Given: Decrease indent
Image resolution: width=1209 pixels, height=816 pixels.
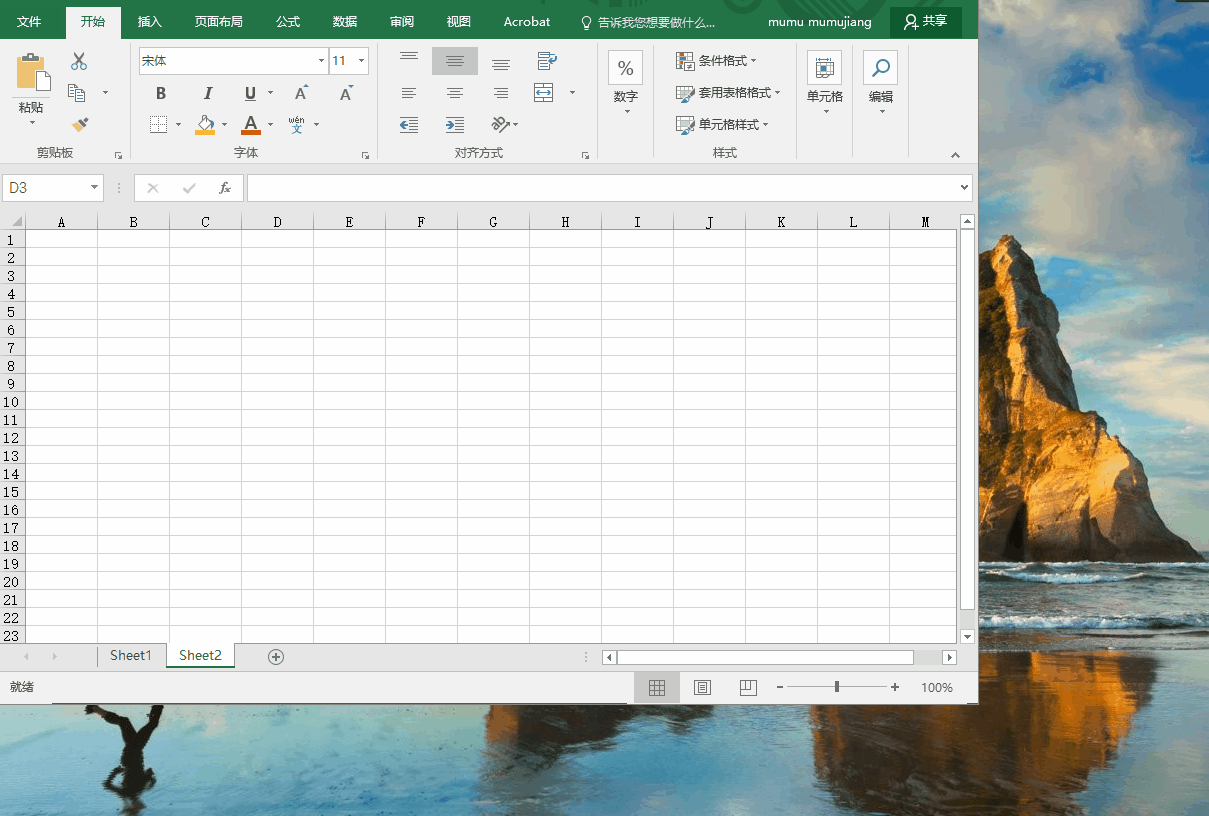Looking at the screenshot, I should pyautogui.click(x=409, y=125).
